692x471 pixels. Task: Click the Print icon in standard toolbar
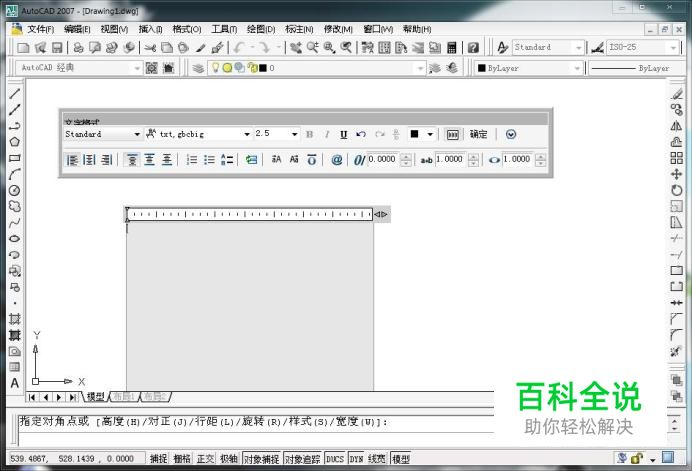pyautogui.click(x=78, y=47)
